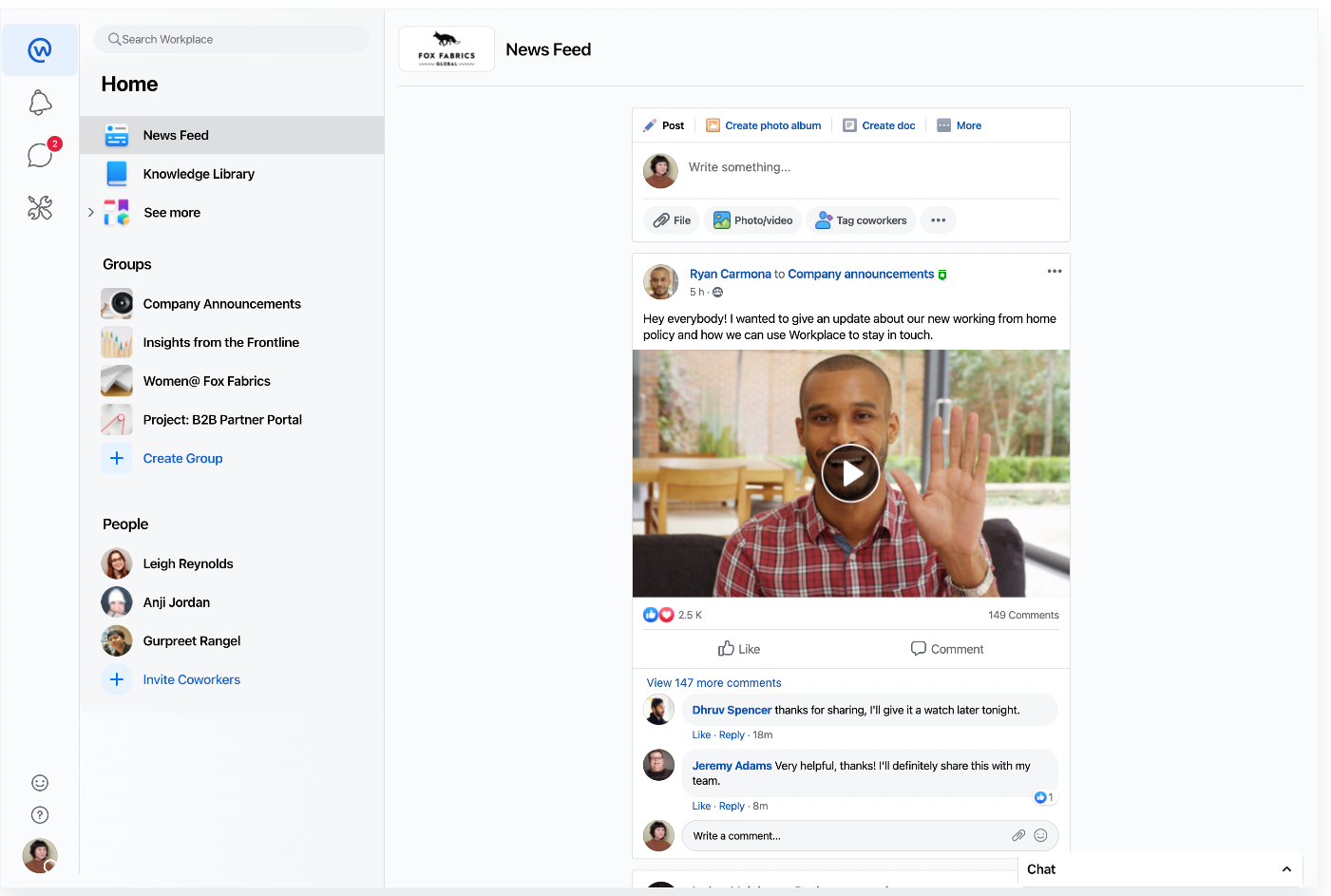Click the Write a comment field
The width and height of the screenshot is (1331, 896).
(836, 835)
